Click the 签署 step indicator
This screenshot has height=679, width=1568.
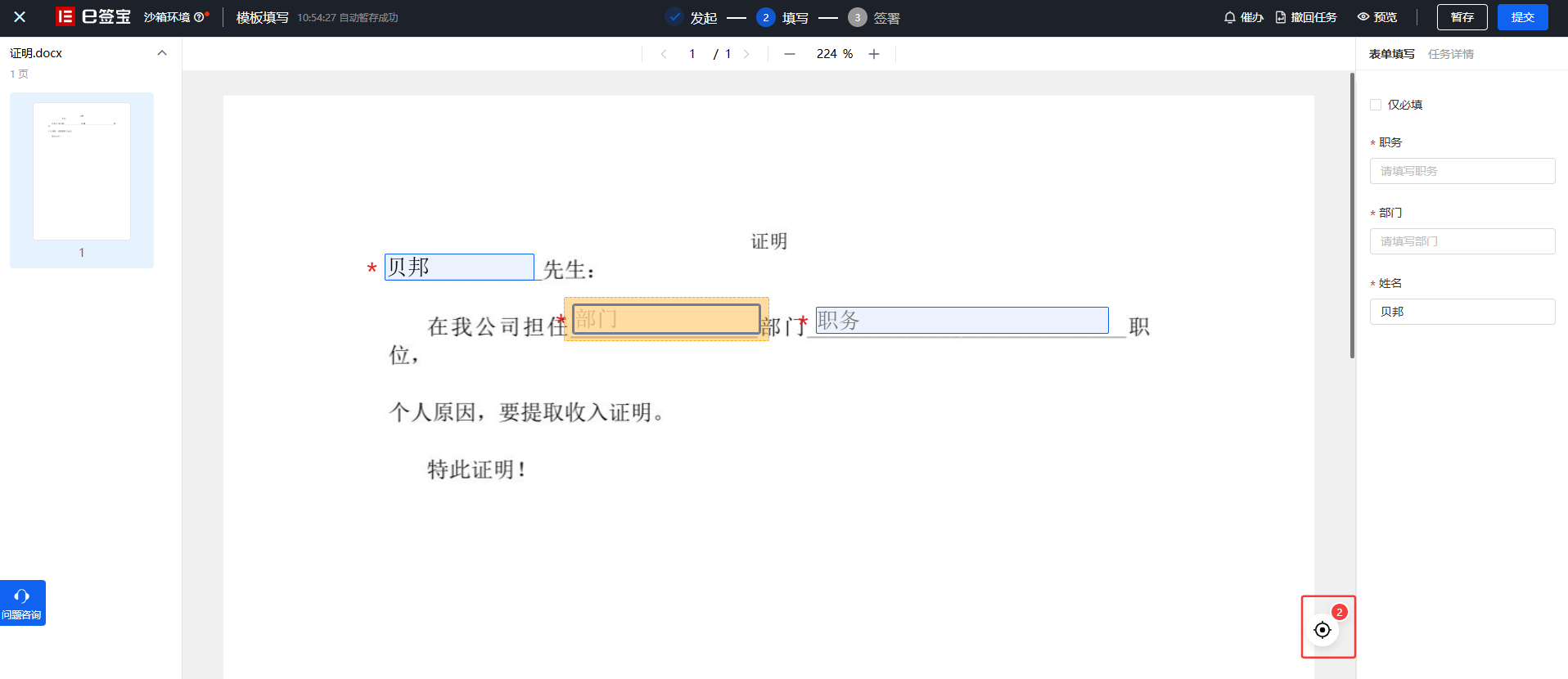874,17
